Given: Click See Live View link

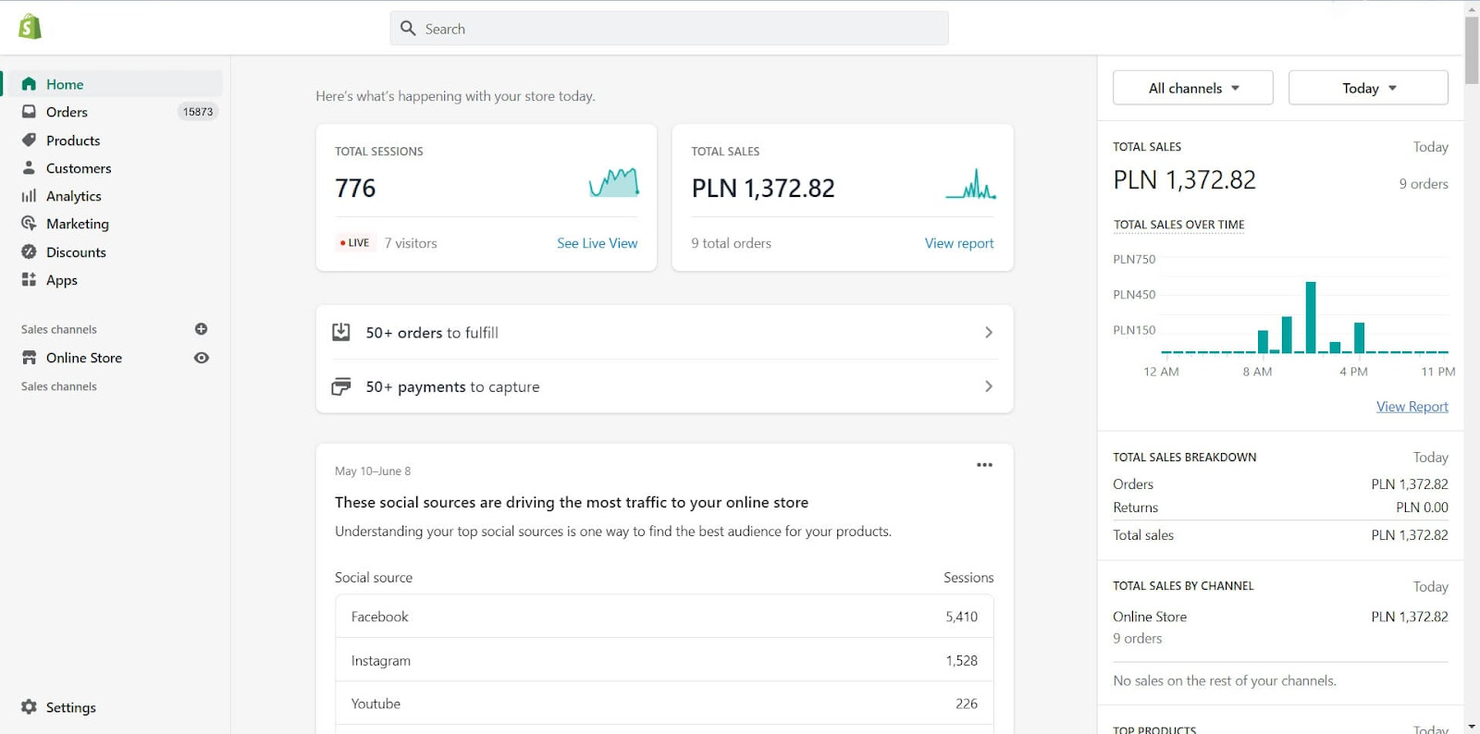Looking at the screenshot, I should (x=597, y=243).
